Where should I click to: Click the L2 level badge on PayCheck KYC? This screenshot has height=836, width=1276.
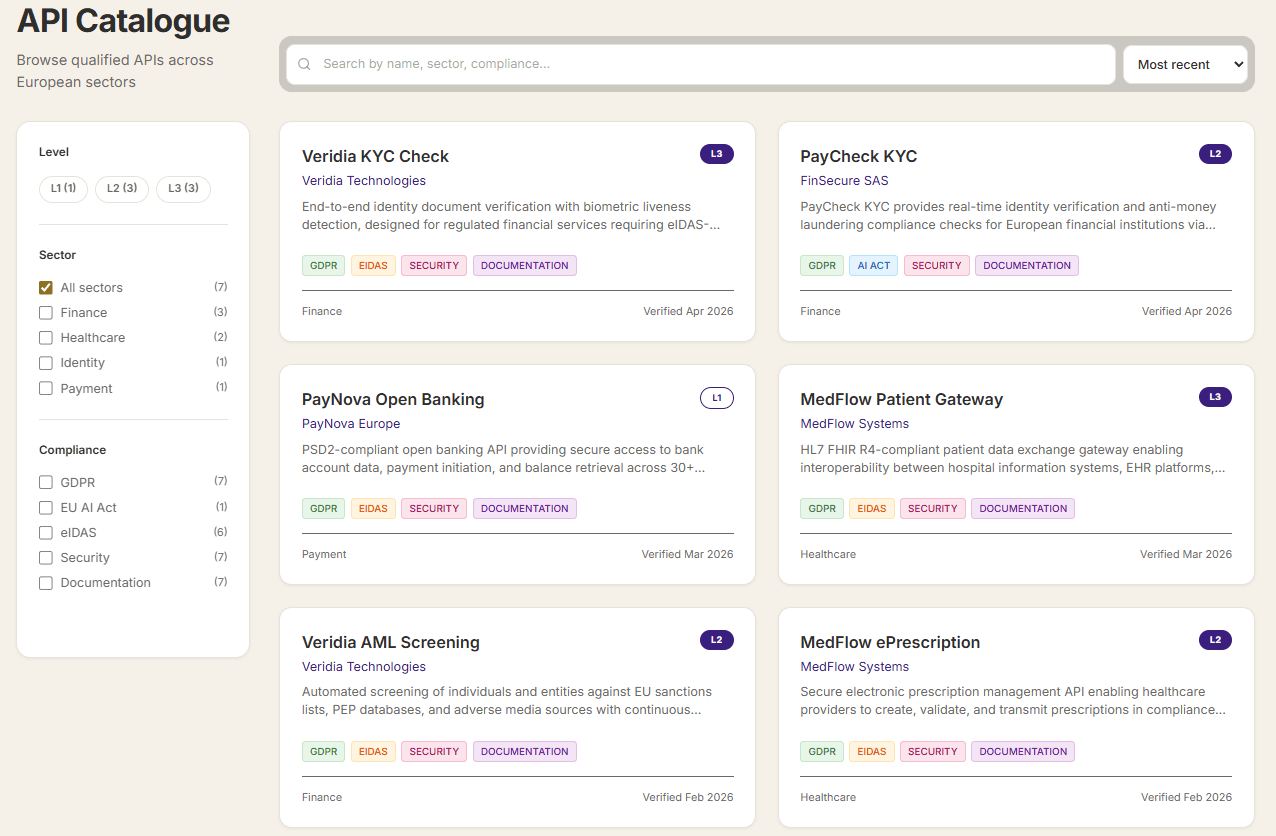pos(1215,154)
